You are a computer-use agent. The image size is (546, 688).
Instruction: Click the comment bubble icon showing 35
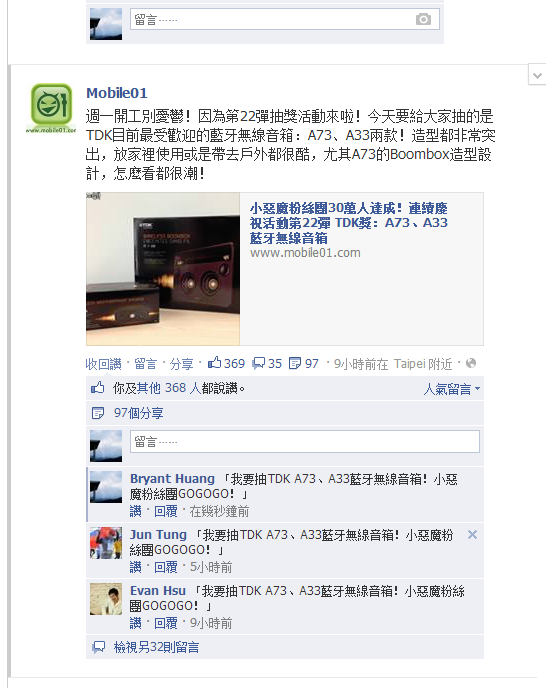[x=258, y=363]
